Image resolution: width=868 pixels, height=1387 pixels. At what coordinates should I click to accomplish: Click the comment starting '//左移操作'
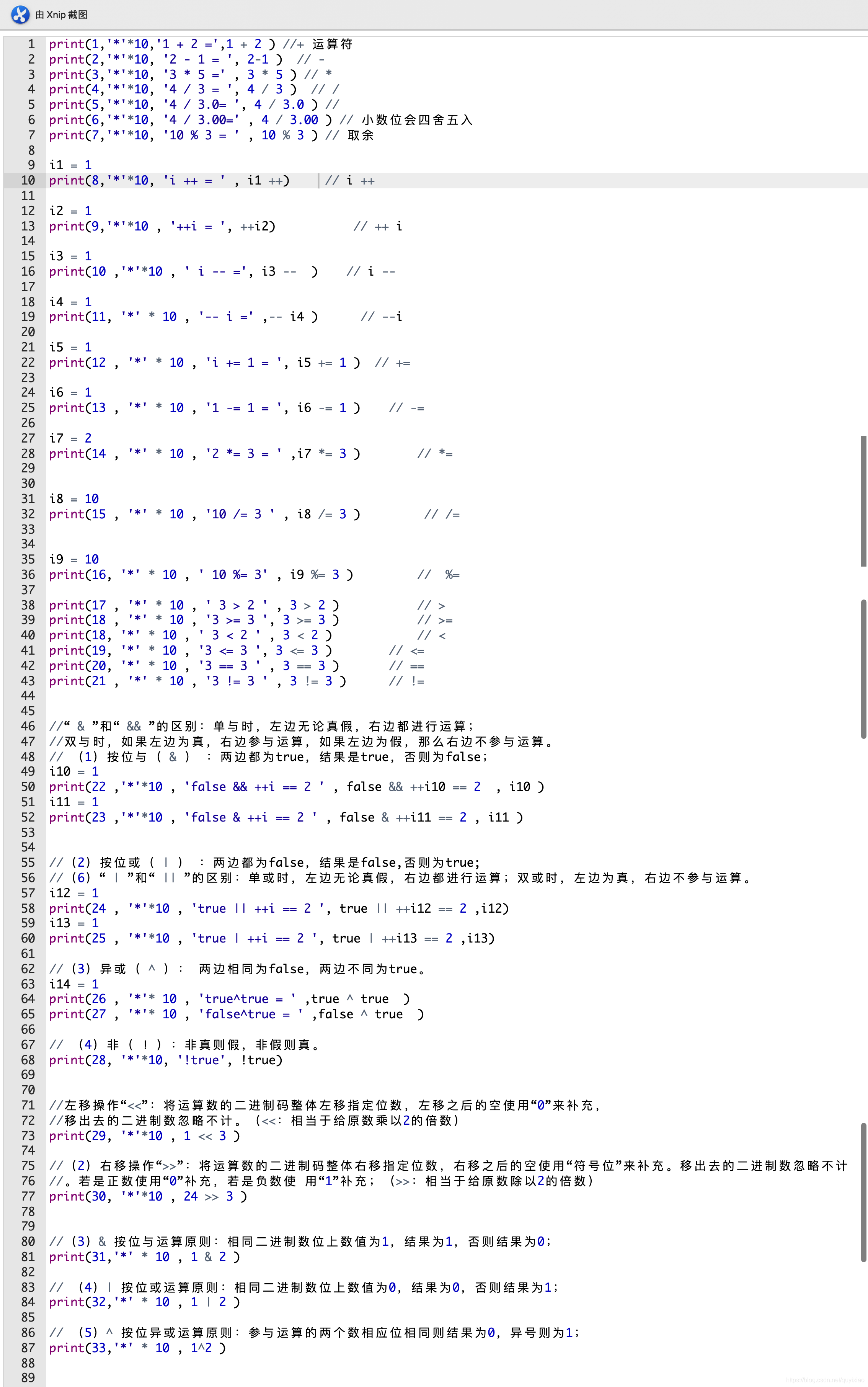(x=325, y=1106)
